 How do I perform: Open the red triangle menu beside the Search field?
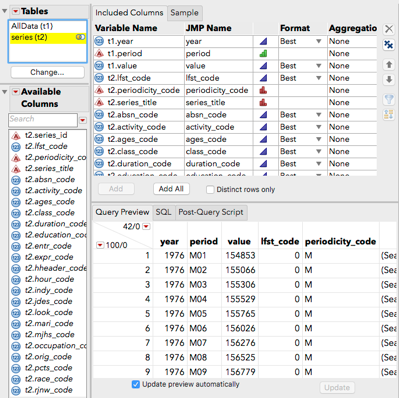(83, 120)
